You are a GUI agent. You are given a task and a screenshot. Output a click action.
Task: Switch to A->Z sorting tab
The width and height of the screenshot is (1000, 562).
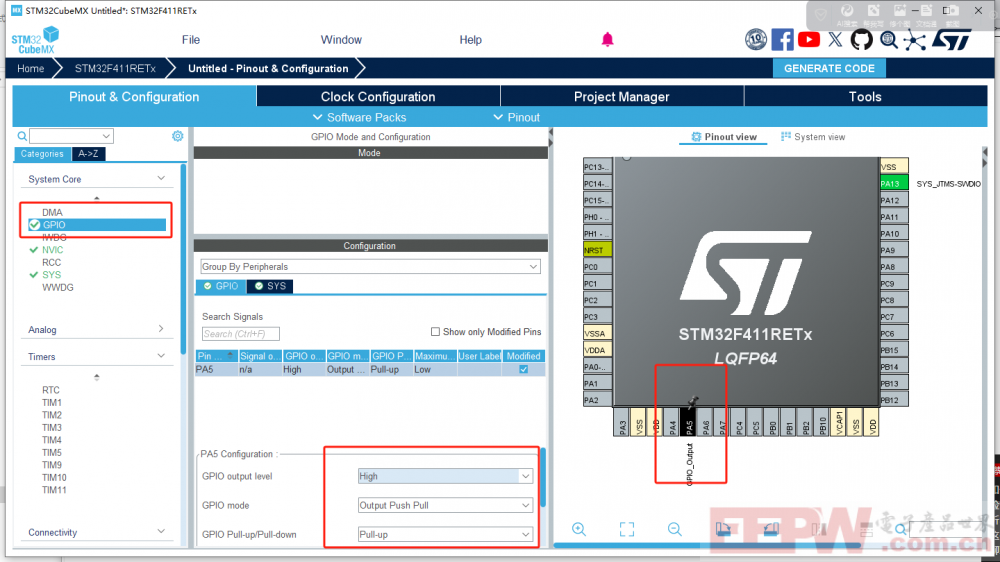pyautogui.click(x=89, y=154)
